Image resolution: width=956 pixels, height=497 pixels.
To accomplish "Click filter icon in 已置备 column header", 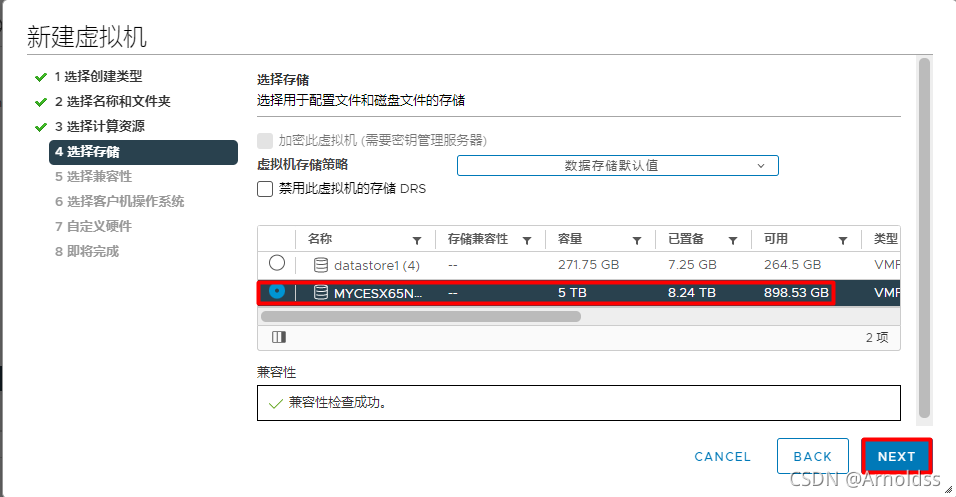I will [x=733, y=240].
